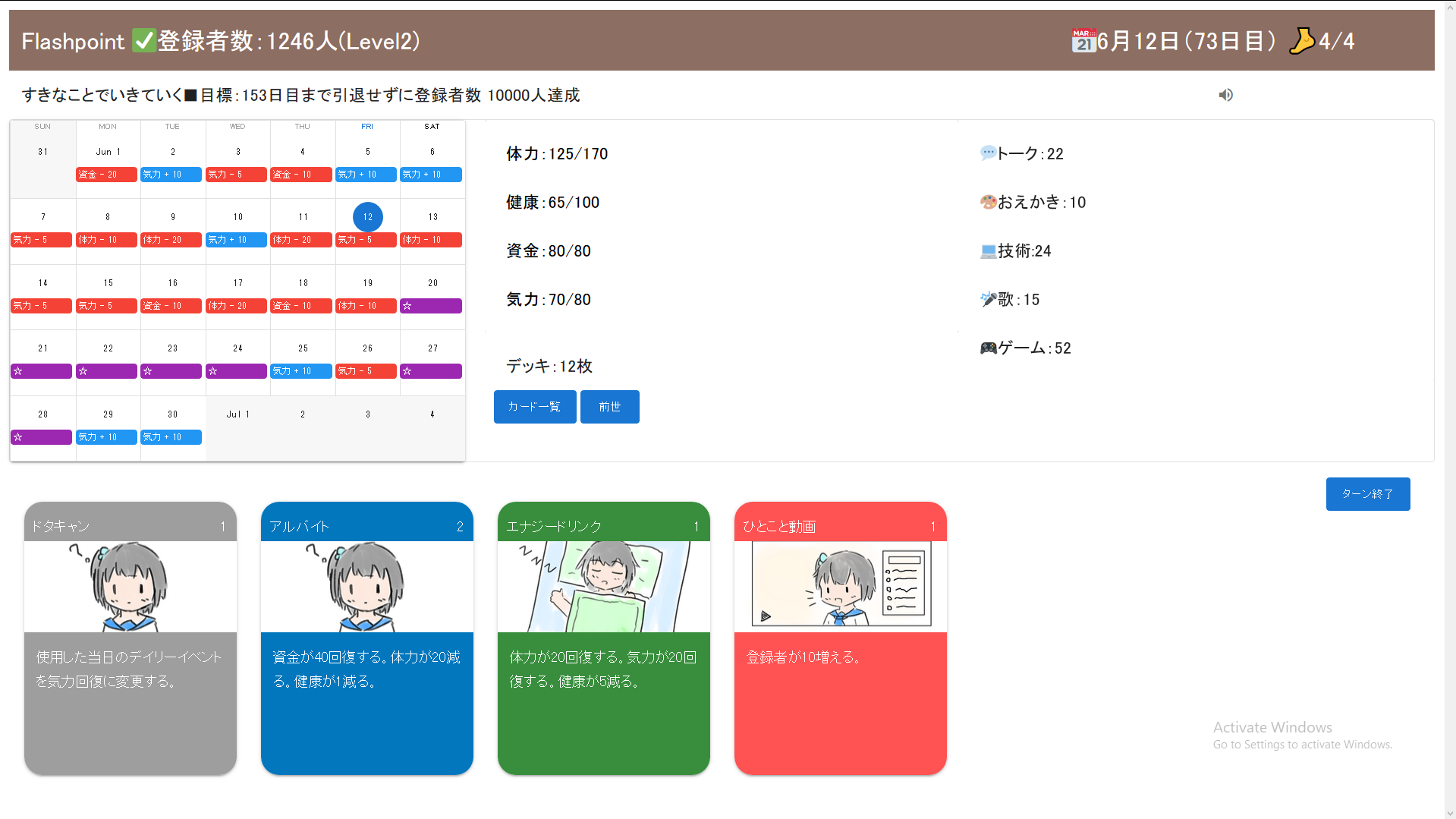
Task: Play the エナジードリンク card
Action: [604, 638]
